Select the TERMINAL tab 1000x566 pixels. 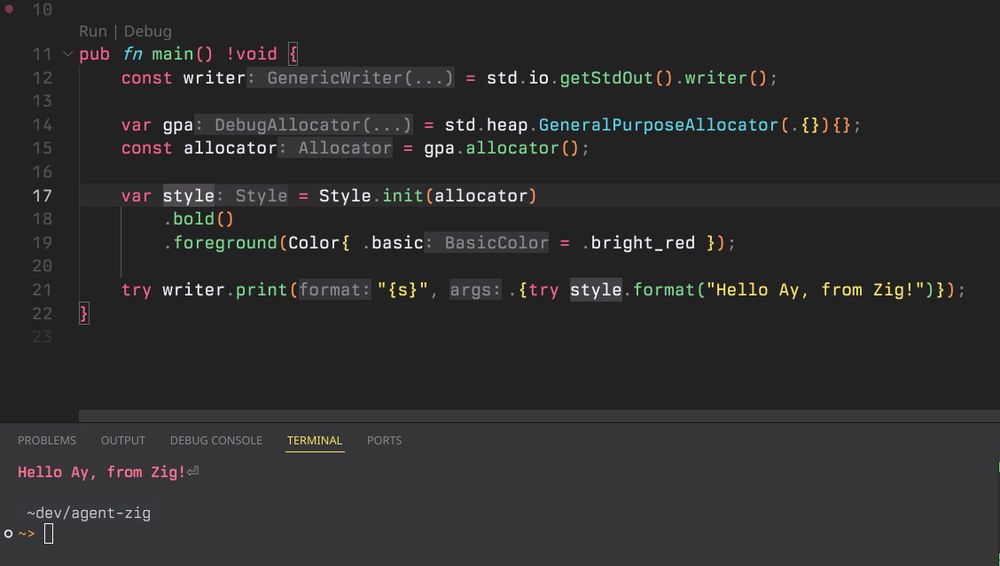point(314,440)
